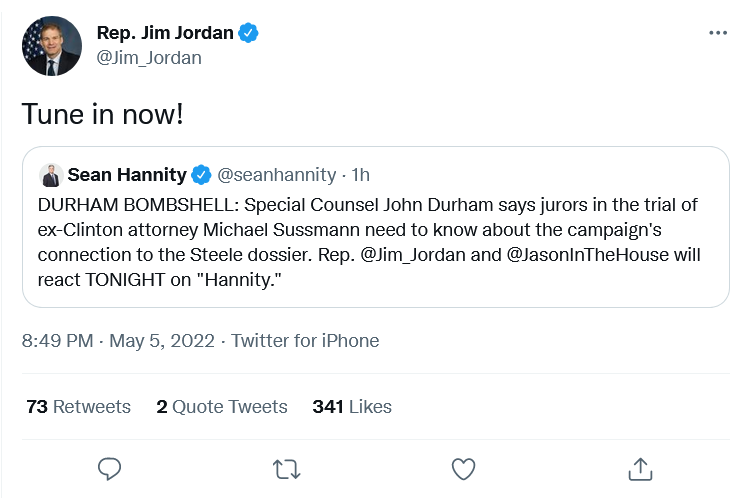The height and width of the screenshot is (498, 748).
Task: Click the 1h timestamp in quoted tweet
Action: 361,176
